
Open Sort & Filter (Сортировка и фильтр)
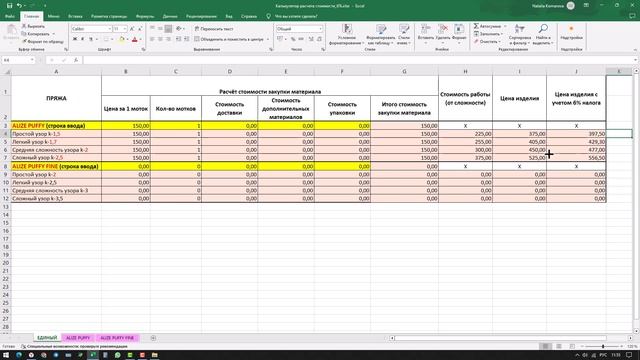520,34
